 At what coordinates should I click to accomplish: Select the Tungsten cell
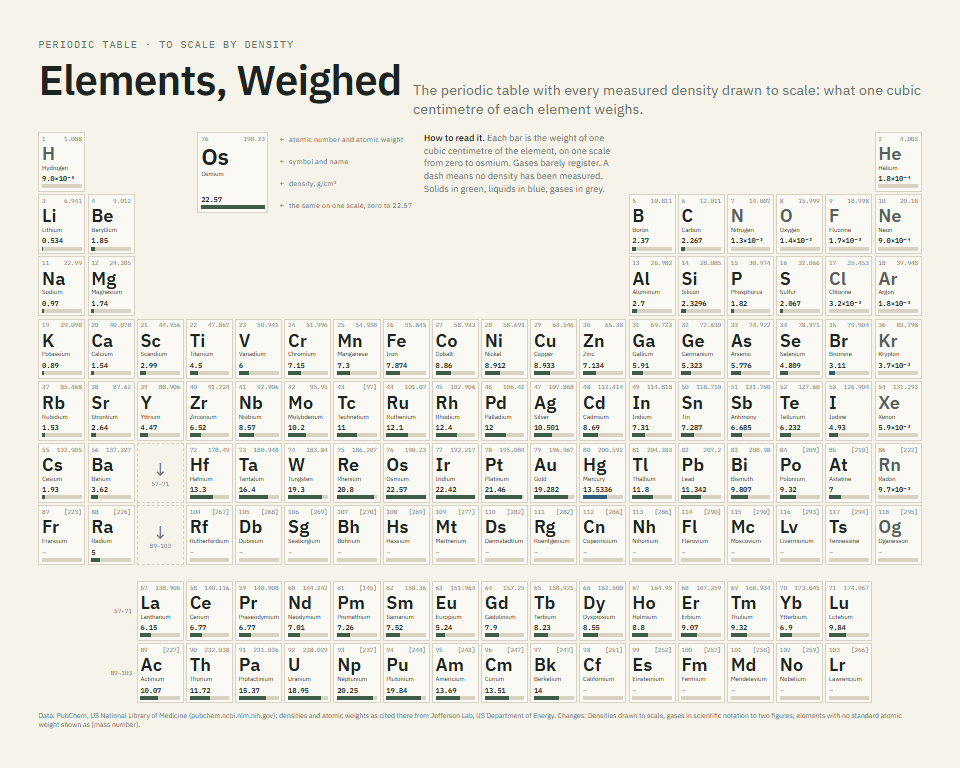pyautogui.click(x=308, y=473)
